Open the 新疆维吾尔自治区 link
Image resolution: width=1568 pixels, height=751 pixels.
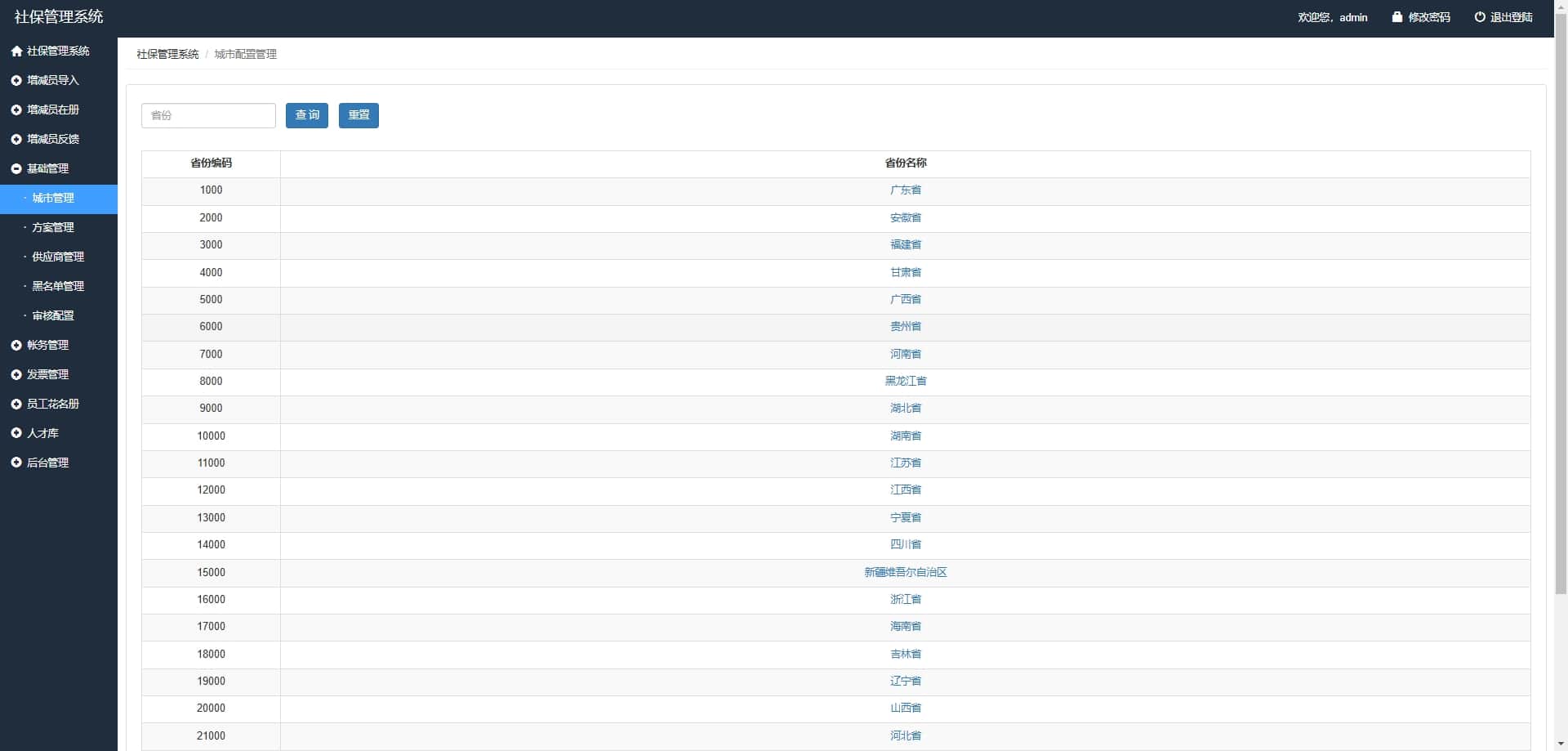[x=906, y=572]
